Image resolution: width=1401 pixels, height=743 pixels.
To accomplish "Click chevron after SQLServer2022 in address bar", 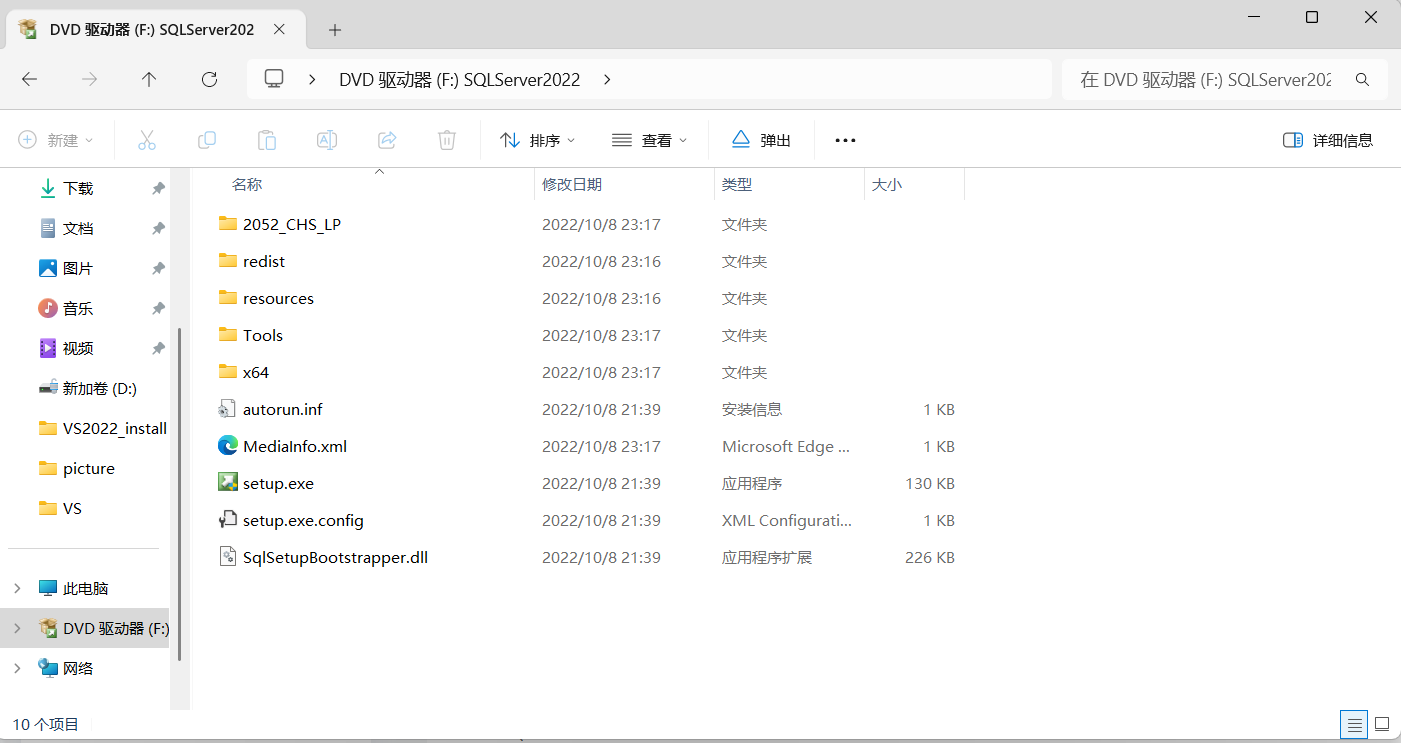I will (x=607, y=79).
